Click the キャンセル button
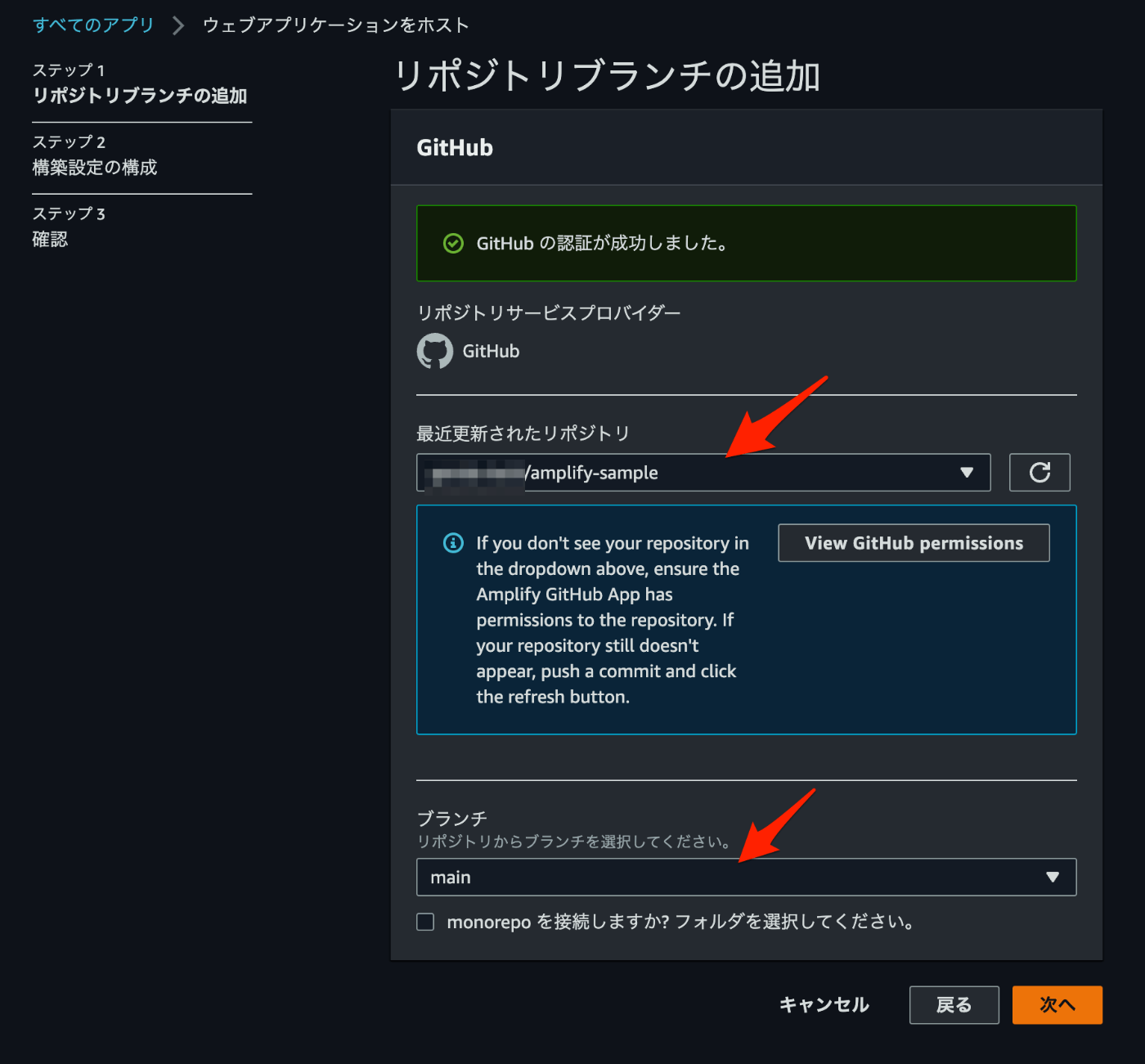This screenshot has width=1145, height=1064. point(824,1004)
